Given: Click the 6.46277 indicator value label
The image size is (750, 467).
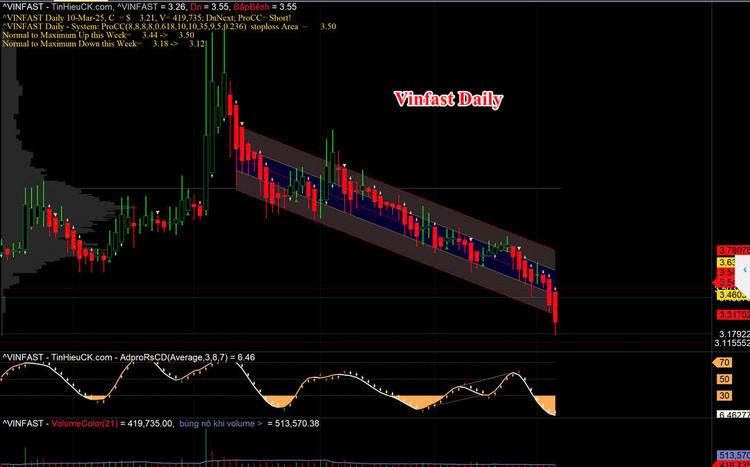Looking at the screenshot, I should [x=733, y=414].
